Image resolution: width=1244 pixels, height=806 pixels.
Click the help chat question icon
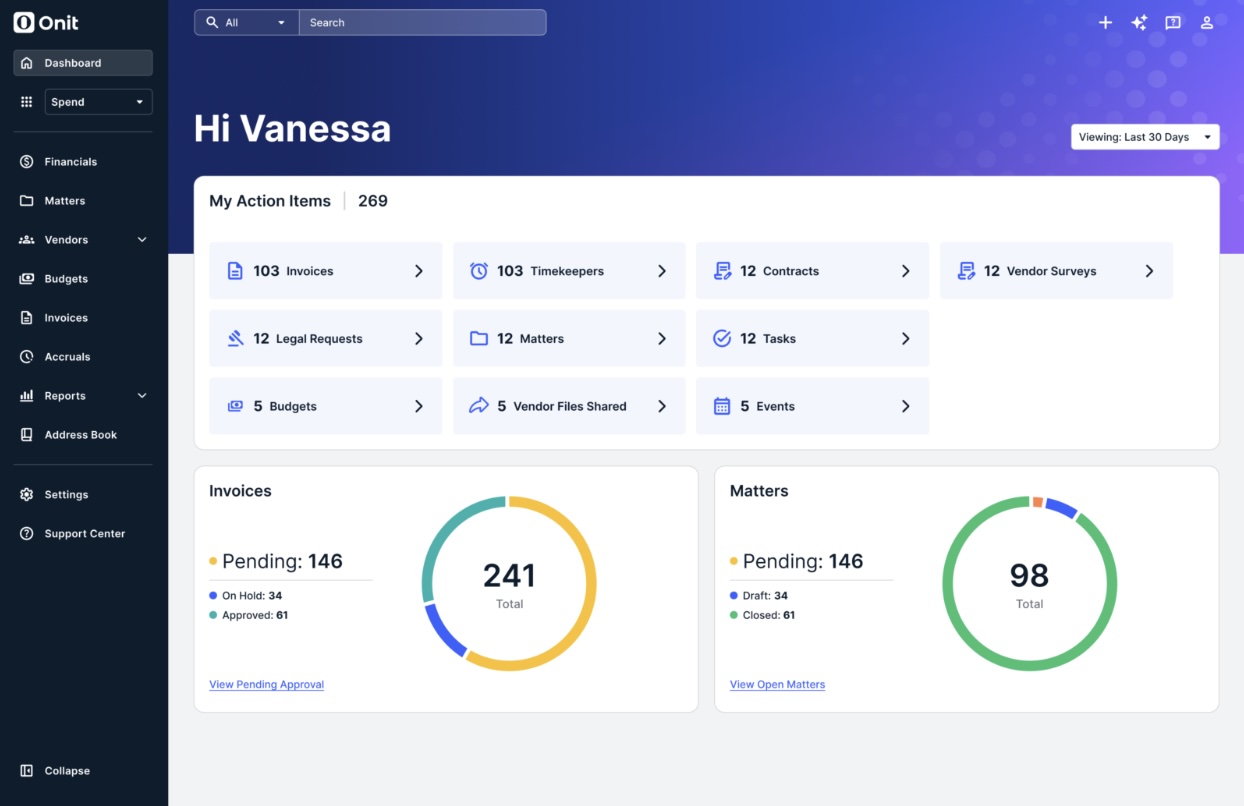click(1173, 23)
